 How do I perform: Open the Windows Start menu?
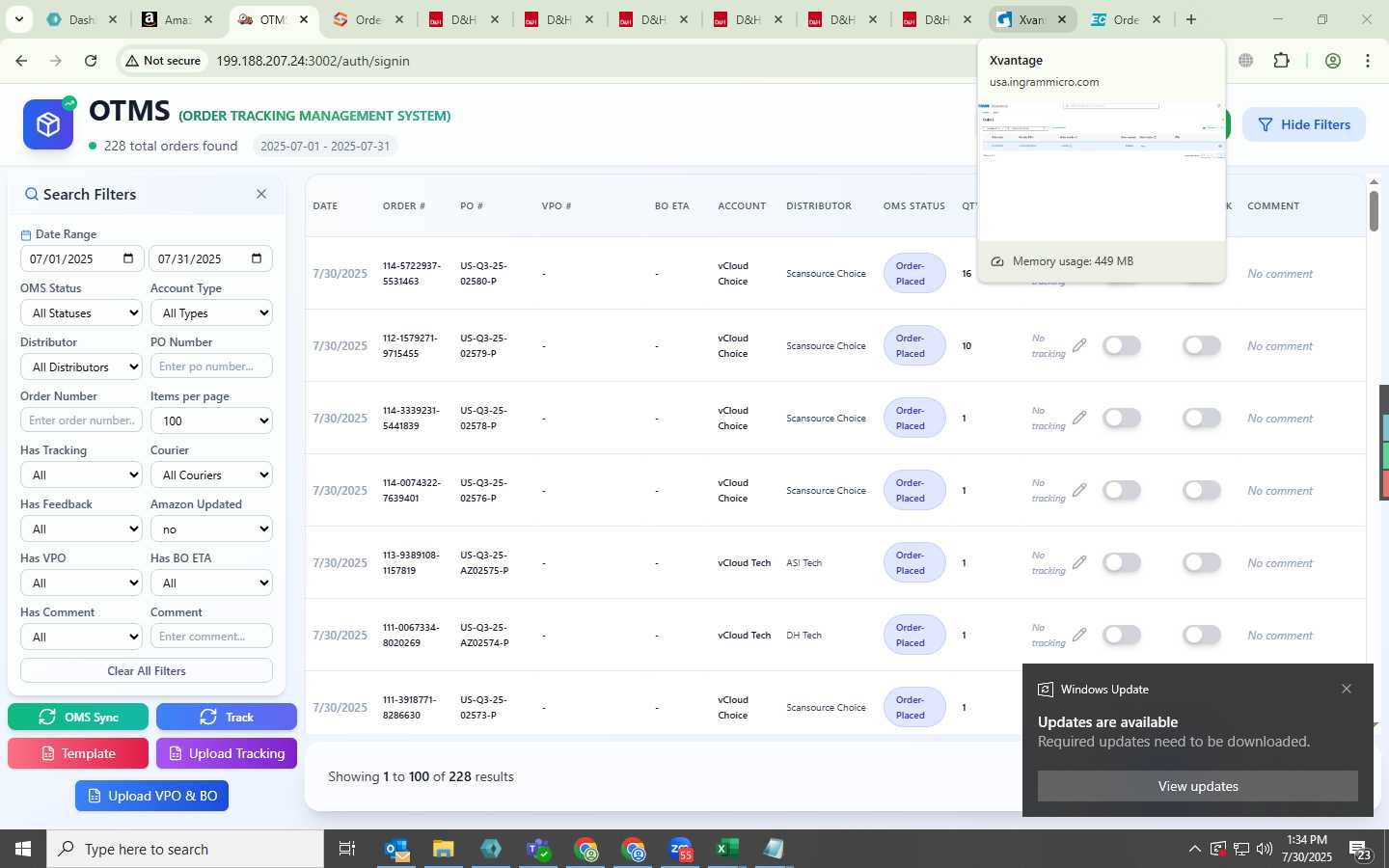click(23, 849)
